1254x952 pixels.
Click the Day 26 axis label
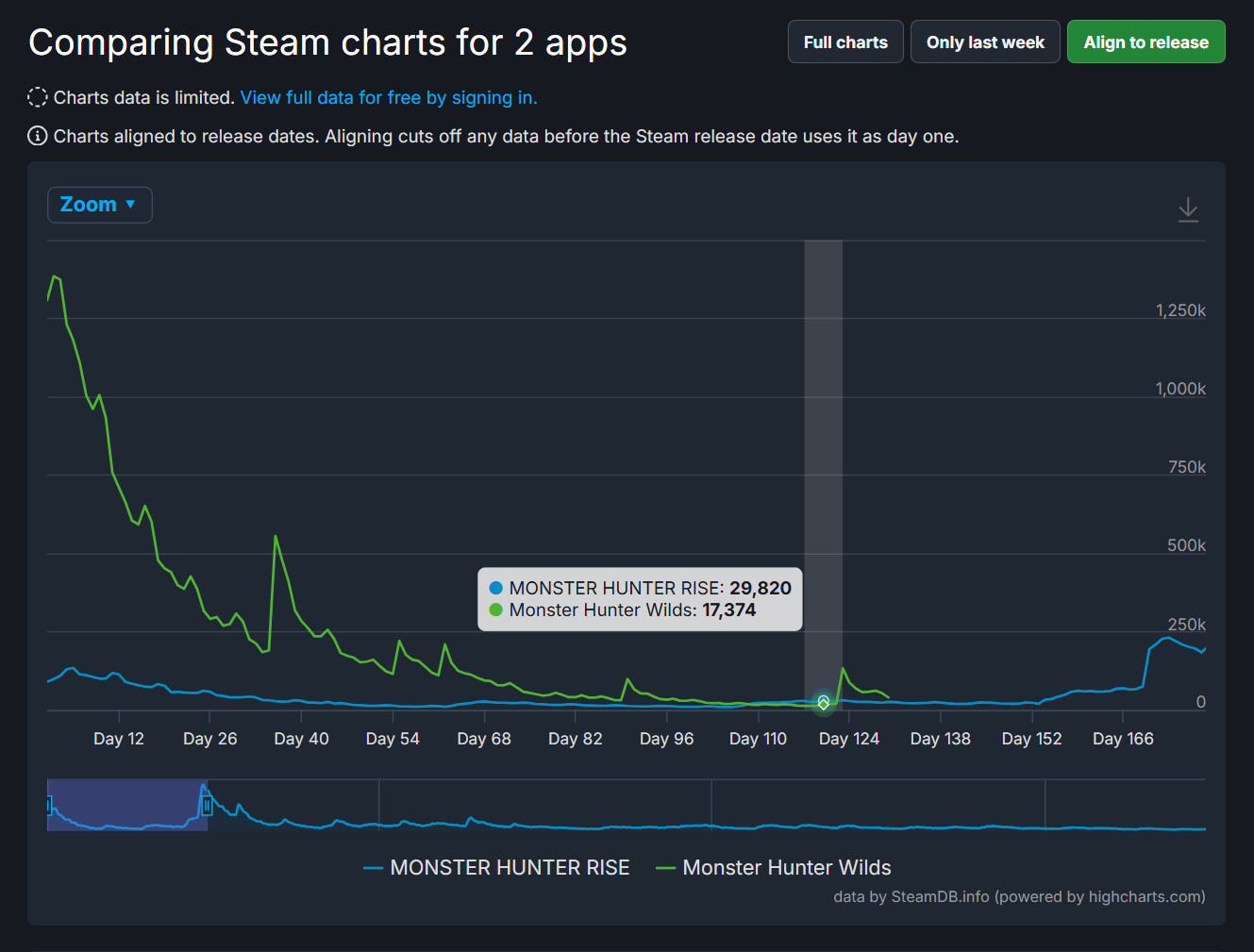click(210, 739)
